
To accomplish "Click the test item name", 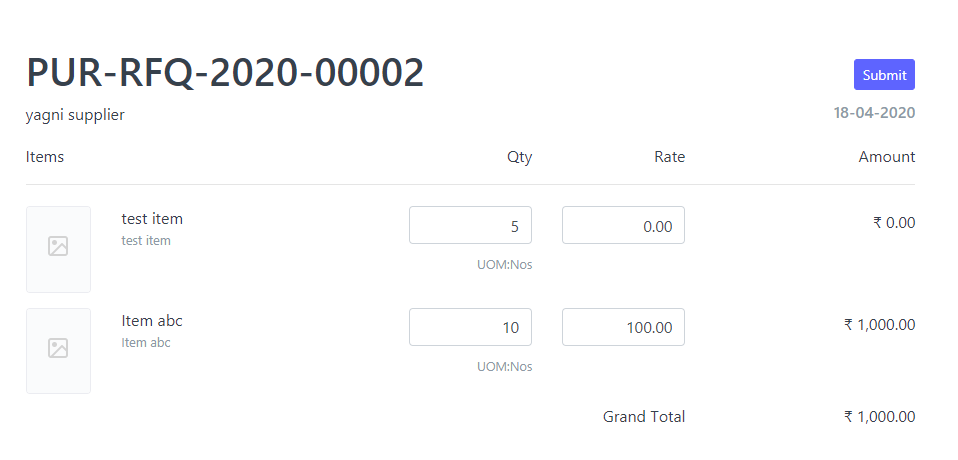I will [152, 219].
